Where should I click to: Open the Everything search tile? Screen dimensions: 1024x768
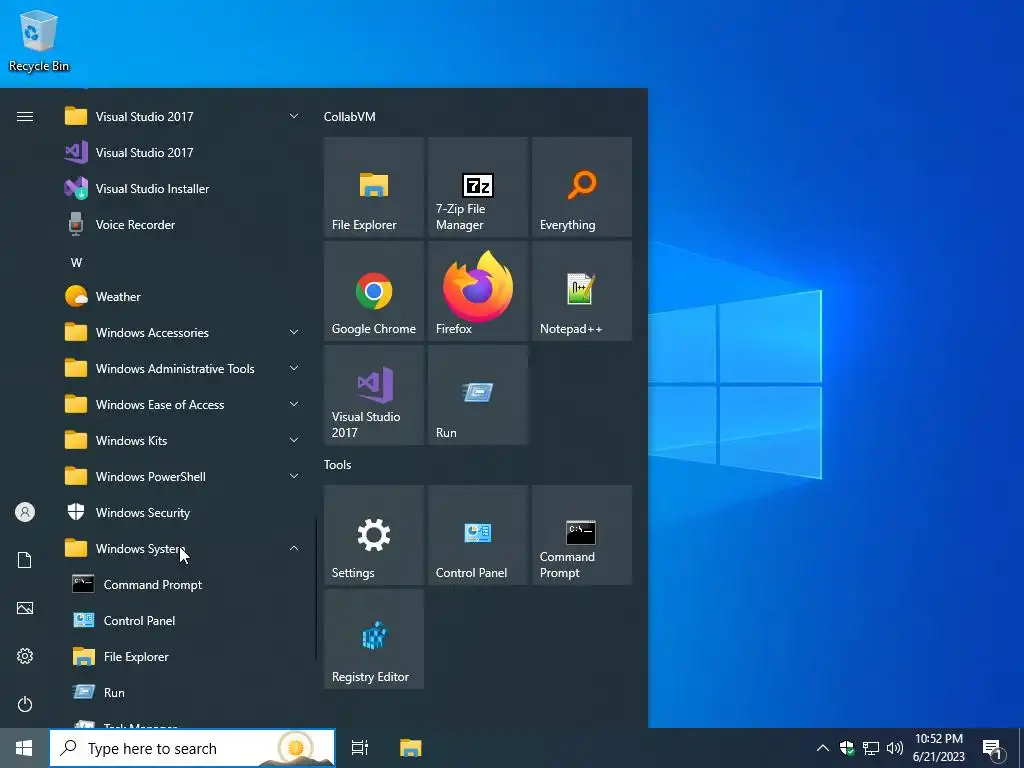582,187
